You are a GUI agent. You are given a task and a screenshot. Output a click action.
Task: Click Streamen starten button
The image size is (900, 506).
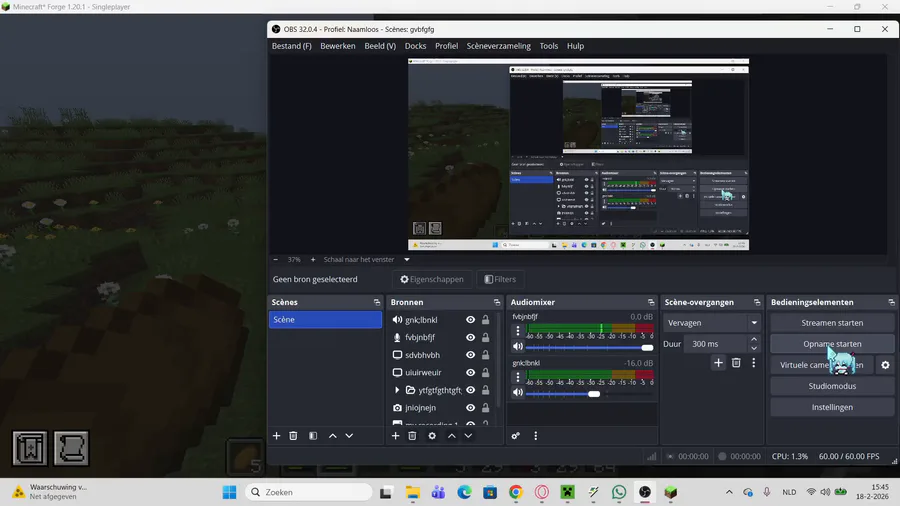tap(832, 323)
